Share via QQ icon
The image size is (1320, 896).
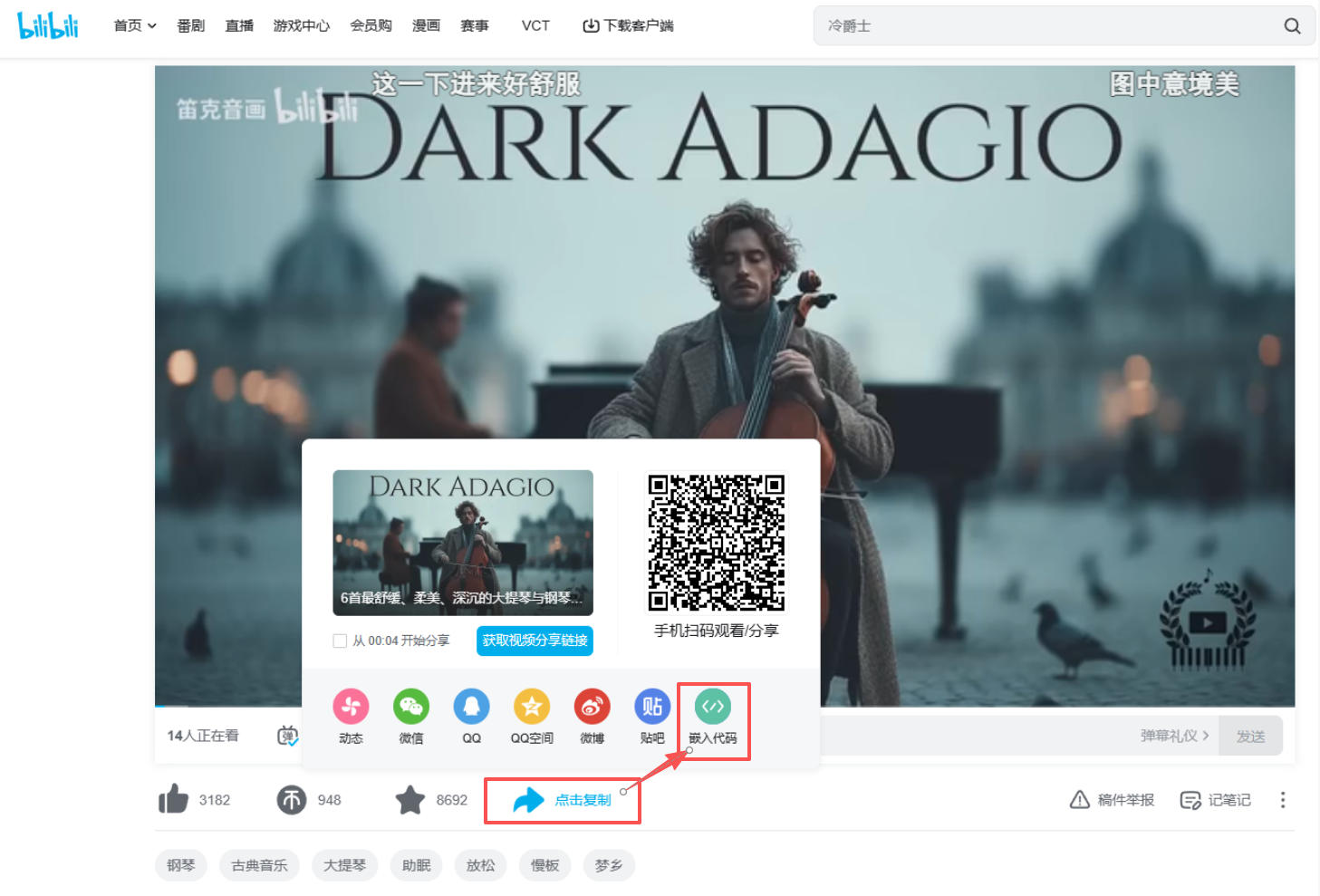tap(471, 707)
